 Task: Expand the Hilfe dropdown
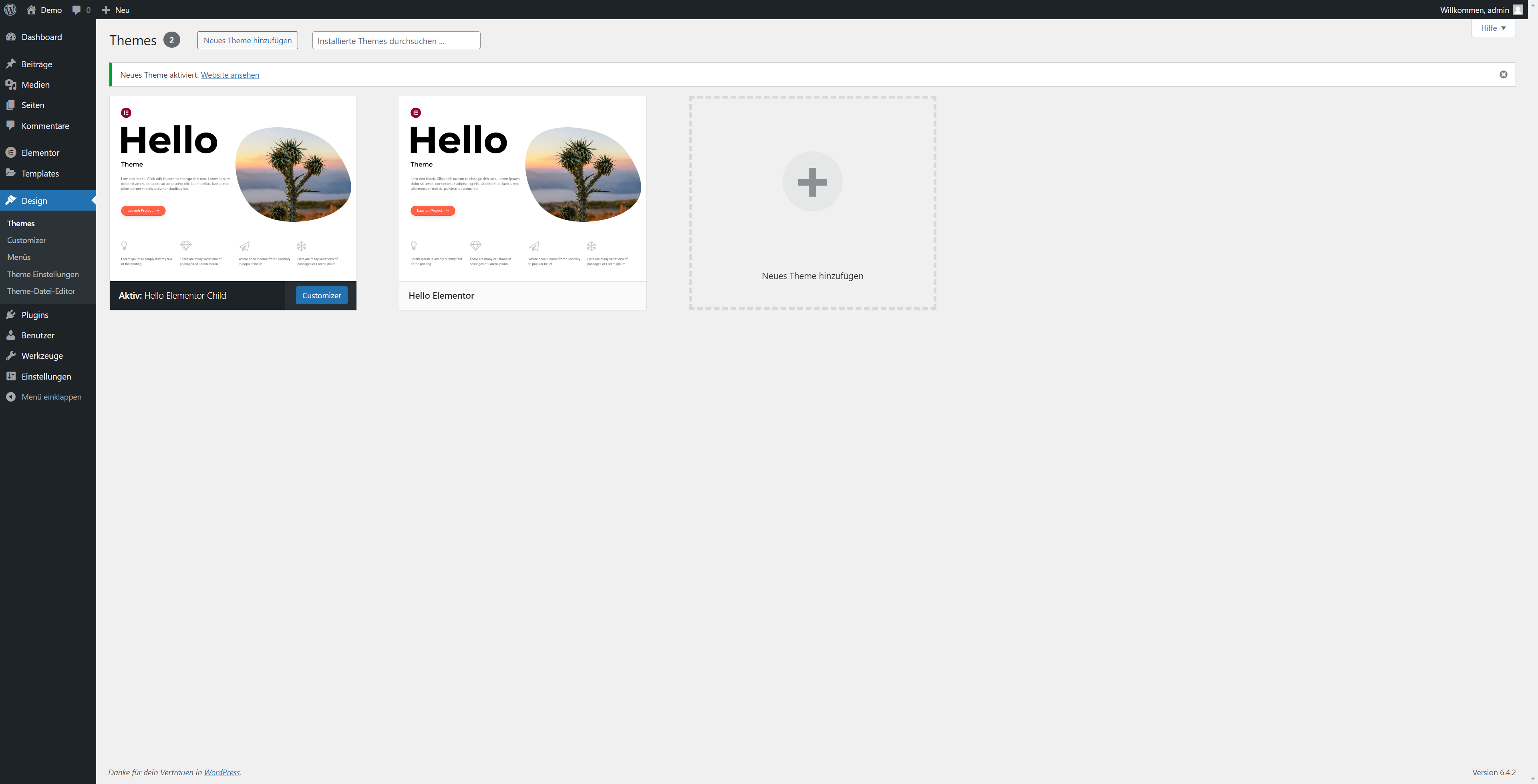pos(1493,28)
